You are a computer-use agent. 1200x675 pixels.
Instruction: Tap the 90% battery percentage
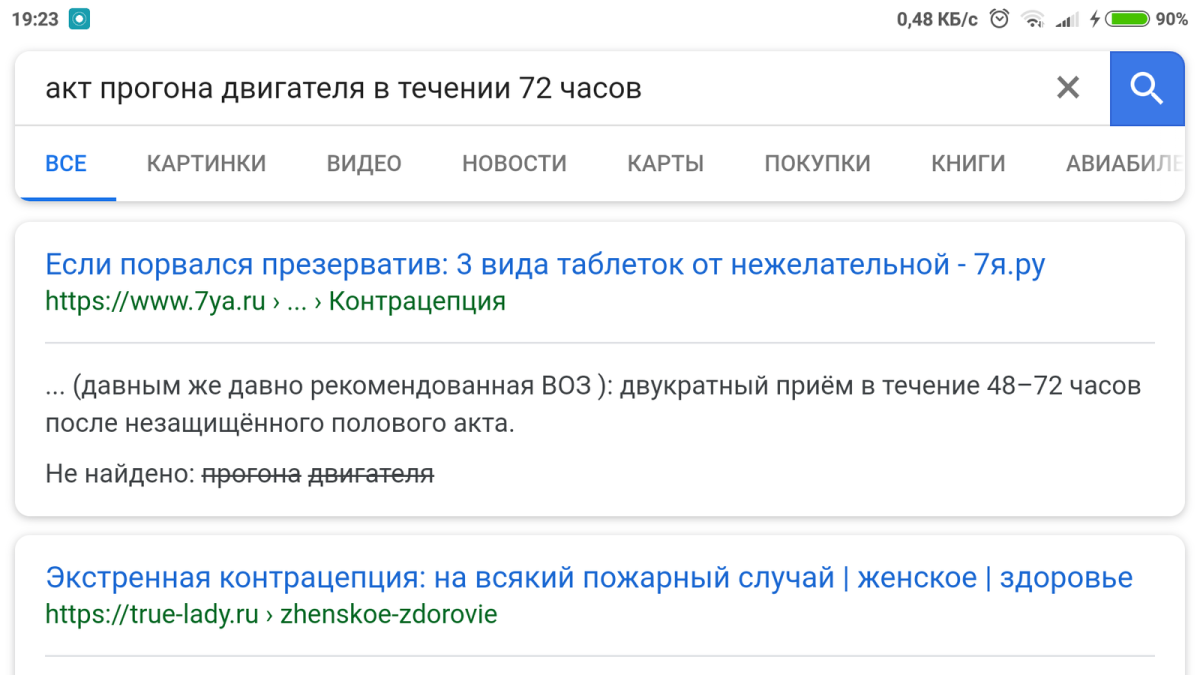[x=1171, y=18]
